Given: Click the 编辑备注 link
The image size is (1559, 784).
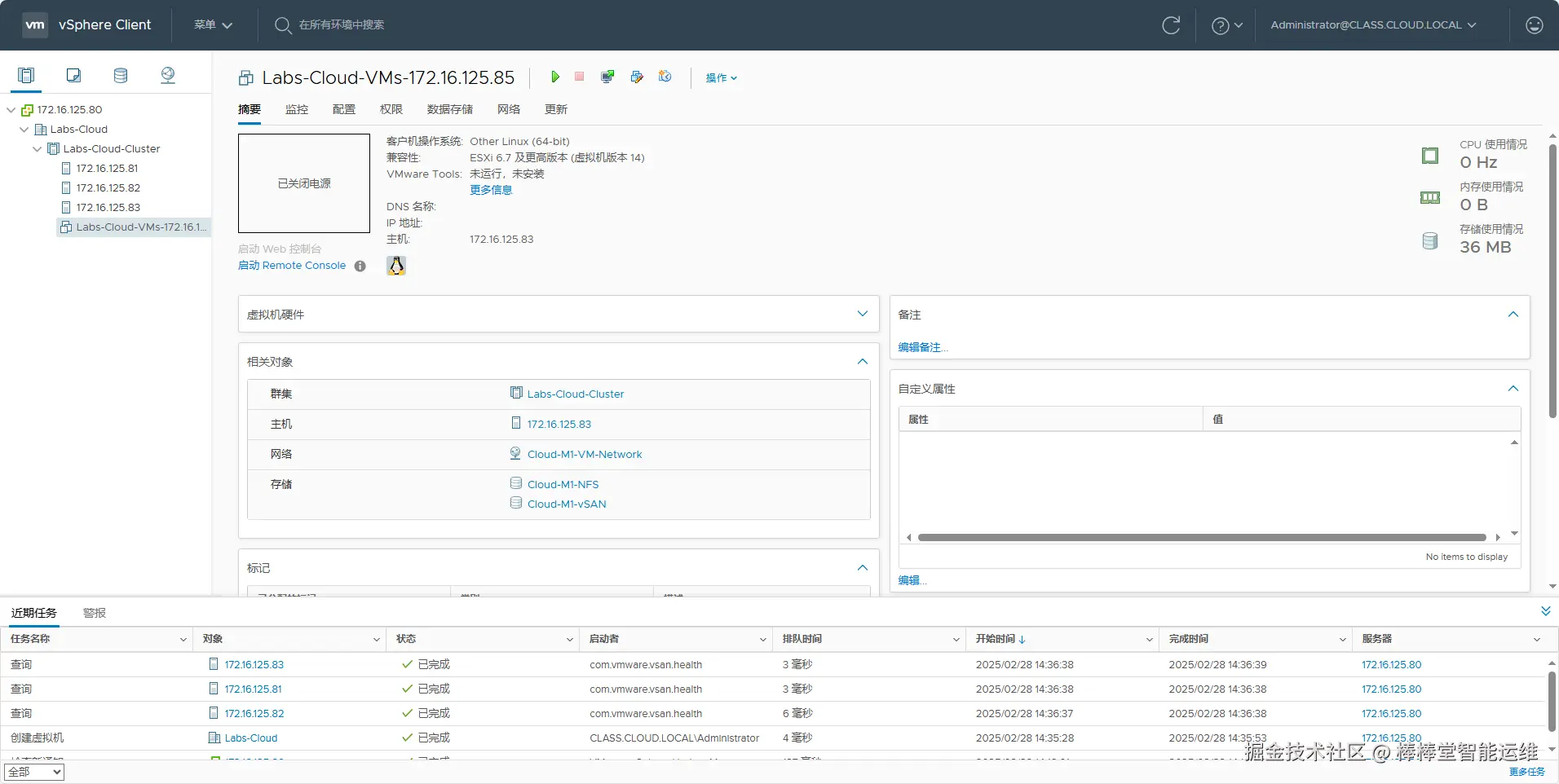Looking at the screenshot, I should point(923,347).
